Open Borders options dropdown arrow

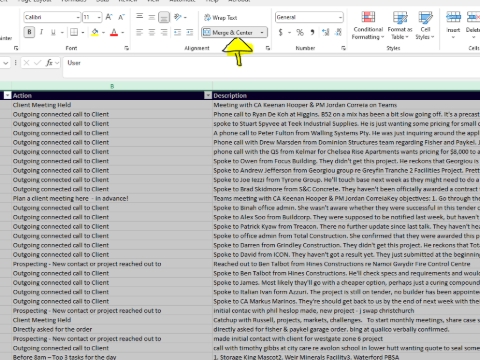click(83, 33)
